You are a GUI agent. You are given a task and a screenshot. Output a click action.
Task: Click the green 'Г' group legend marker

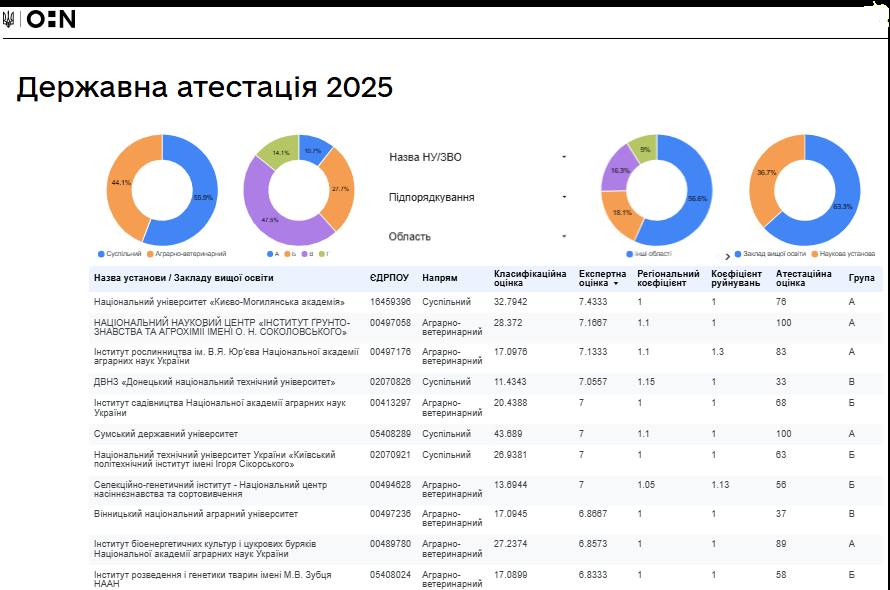click(x=322, y=254)
